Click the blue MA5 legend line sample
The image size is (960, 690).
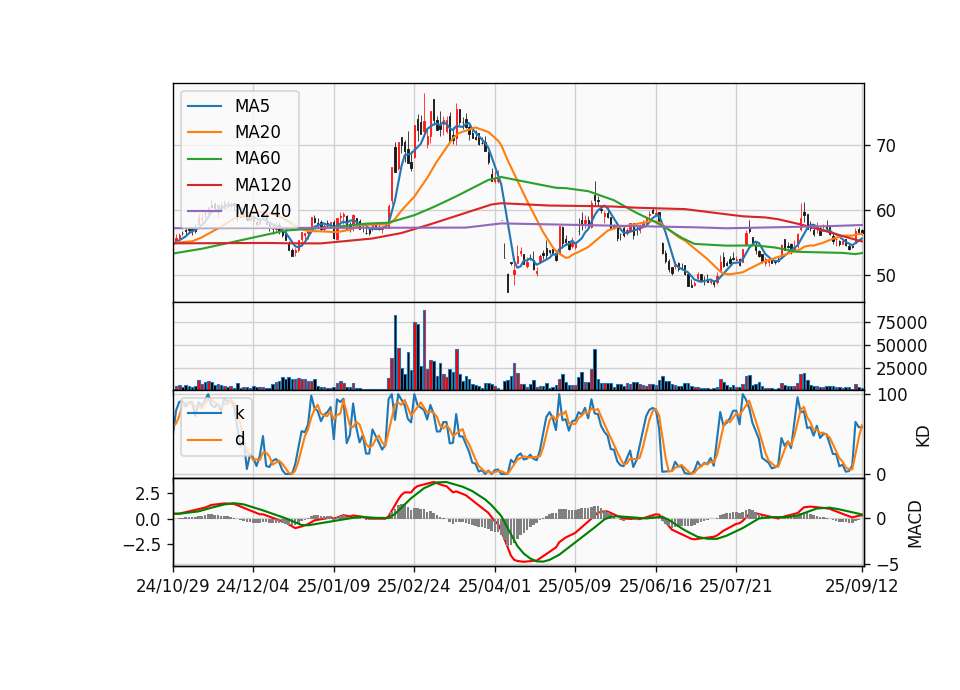[x=204, y=106]
